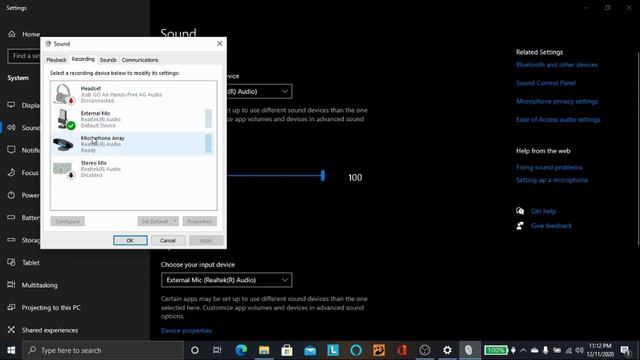Close the Sound dialog
The width and height of the screenshot is (640, 360).
(x=220, y=43)
